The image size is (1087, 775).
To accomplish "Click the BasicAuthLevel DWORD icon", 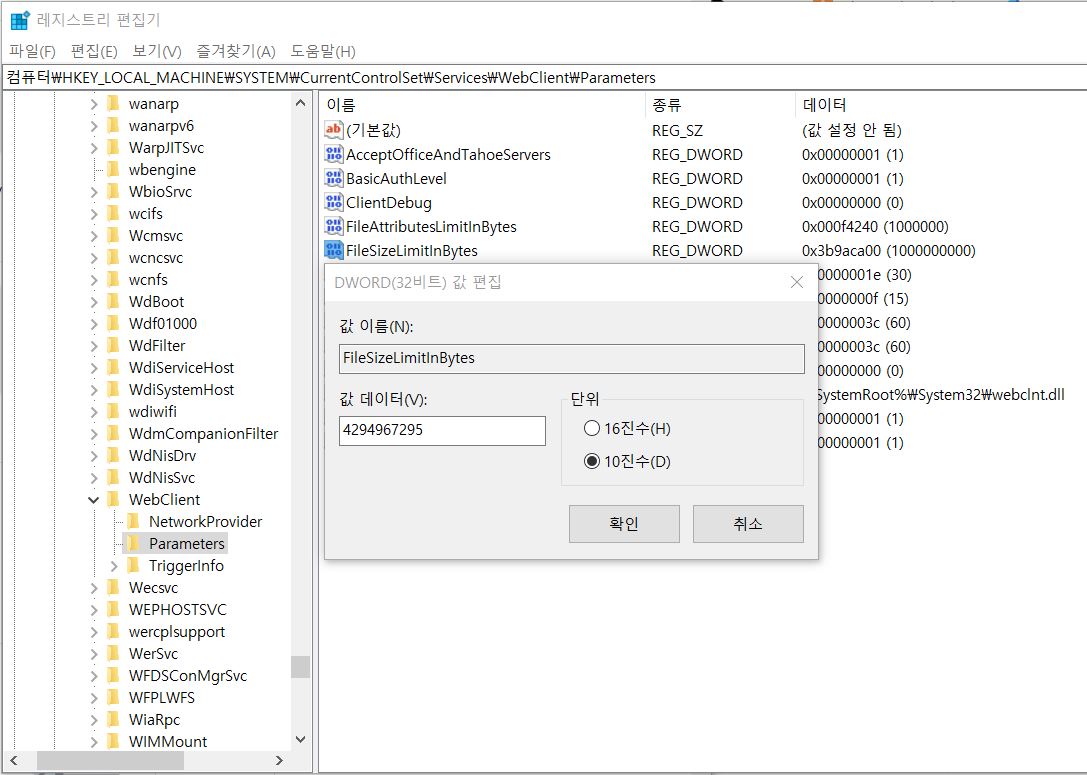I will [x=333, y=178].
